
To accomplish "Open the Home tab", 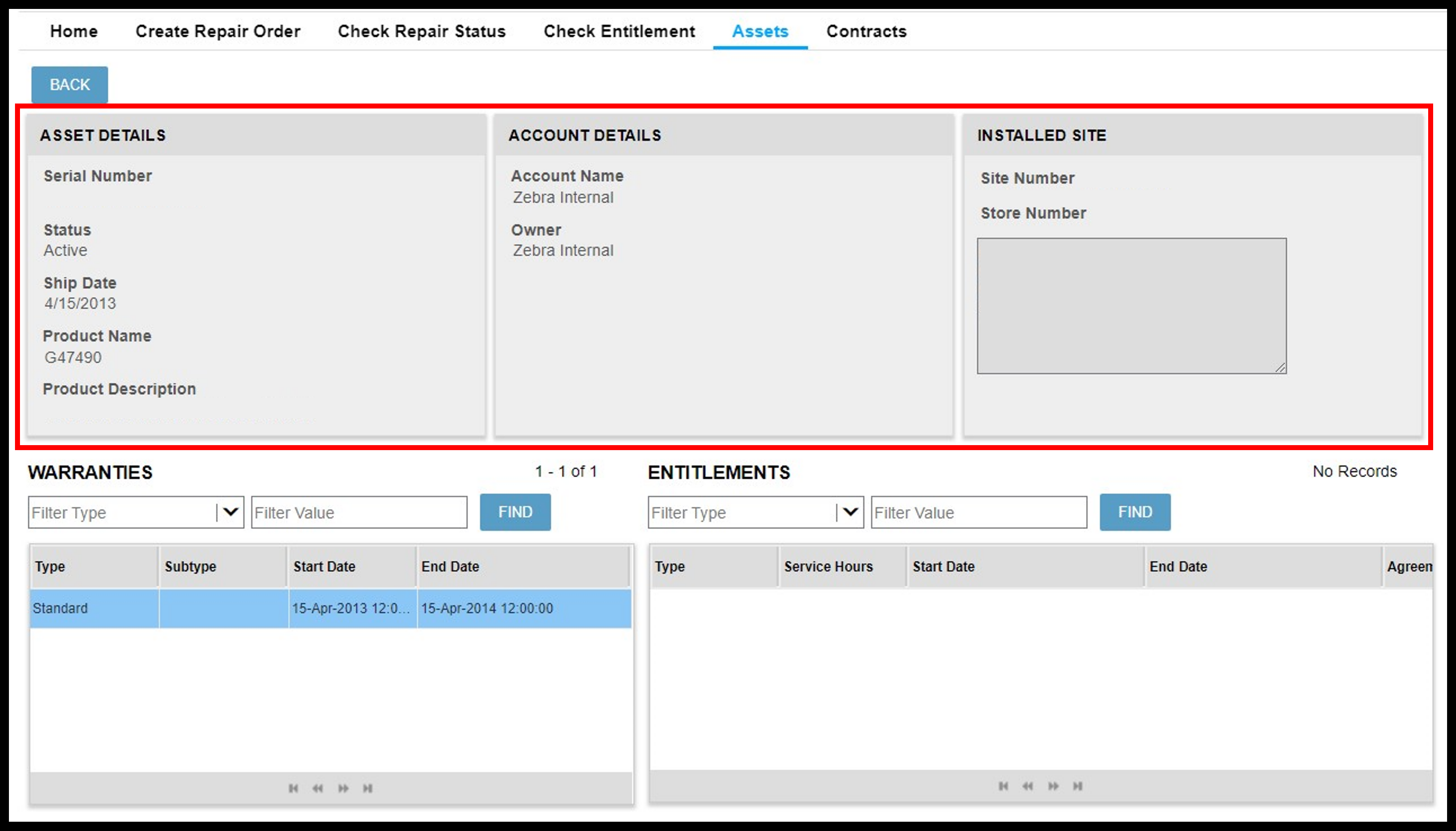I will point(74,31).
